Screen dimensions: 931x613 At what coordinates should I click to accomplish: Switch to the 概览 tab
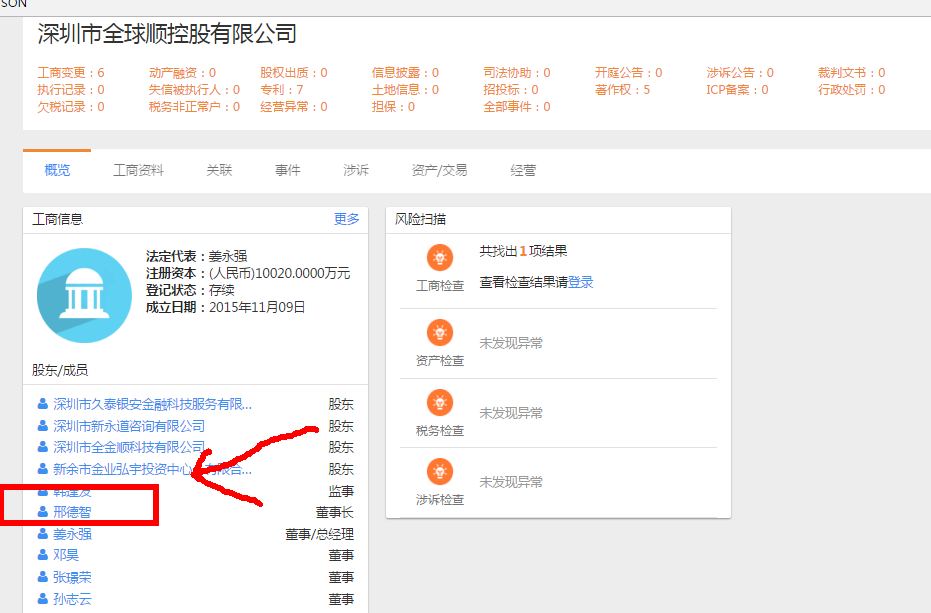(57, 170)
